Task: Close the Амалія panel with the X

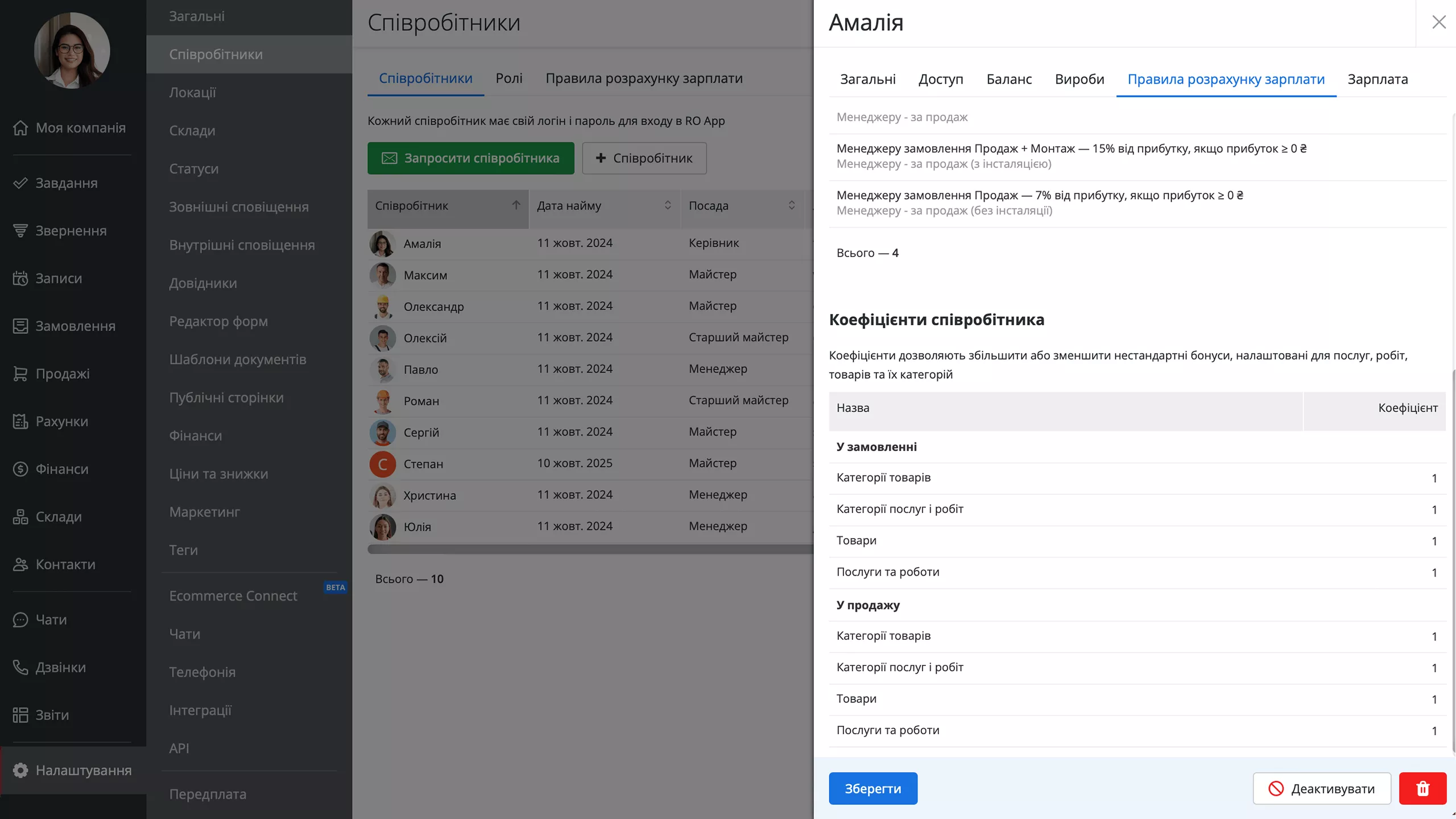Action: 1439,22
